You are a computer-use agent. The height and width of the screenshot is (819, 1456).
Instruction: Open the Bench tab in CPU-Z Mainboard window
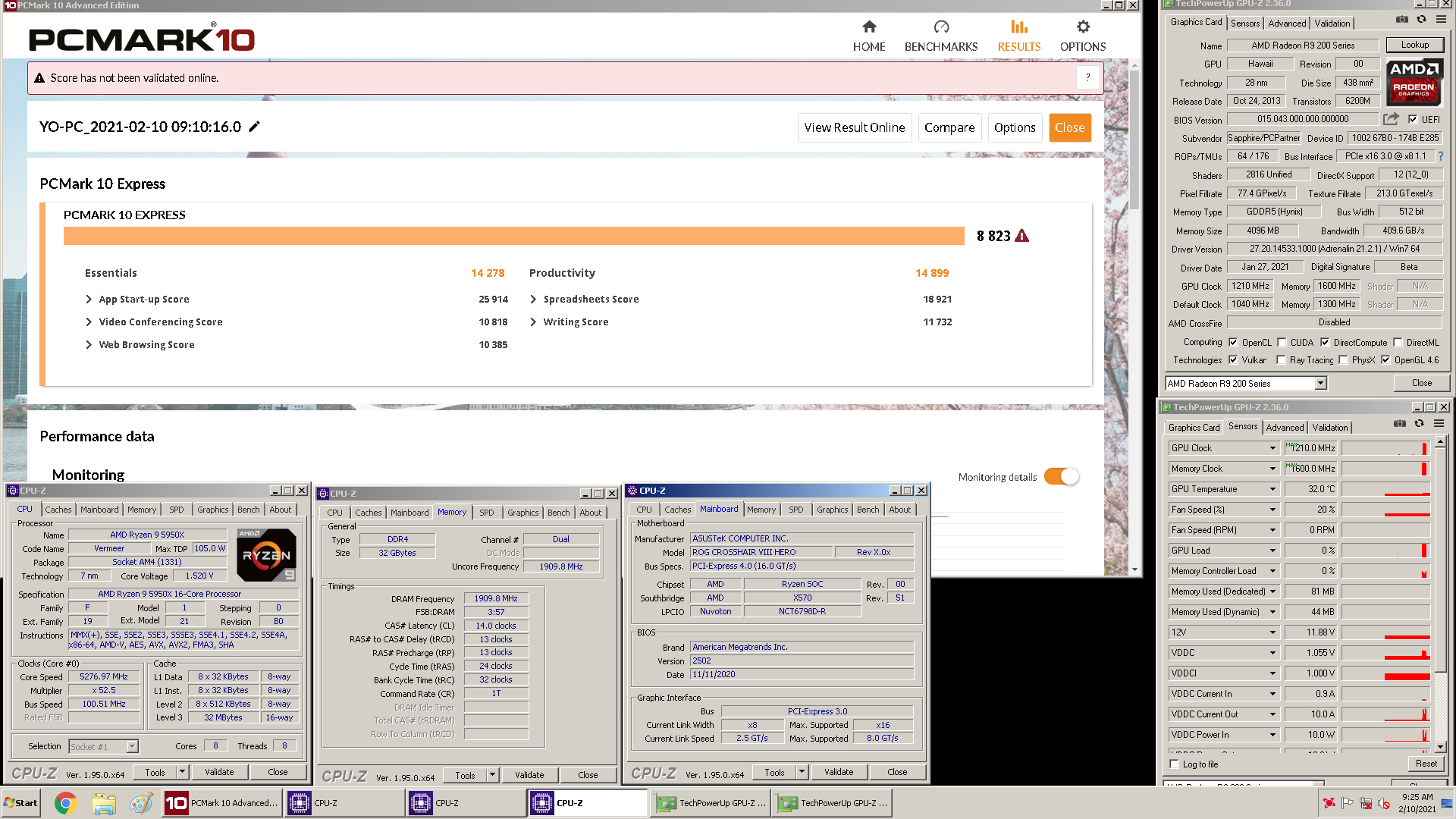click(x=868, y=510)
